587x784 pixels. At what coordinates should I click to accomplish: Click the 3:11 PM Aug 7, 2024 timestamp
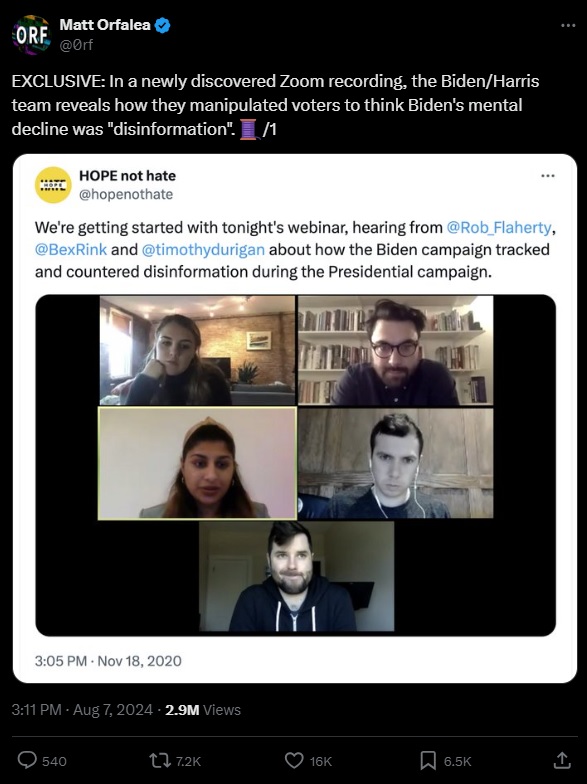[x=82, y=710]
